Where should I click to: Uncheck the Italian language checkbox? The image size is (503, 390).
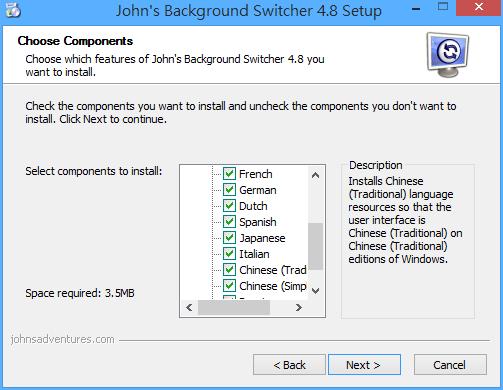coord(229,254)
